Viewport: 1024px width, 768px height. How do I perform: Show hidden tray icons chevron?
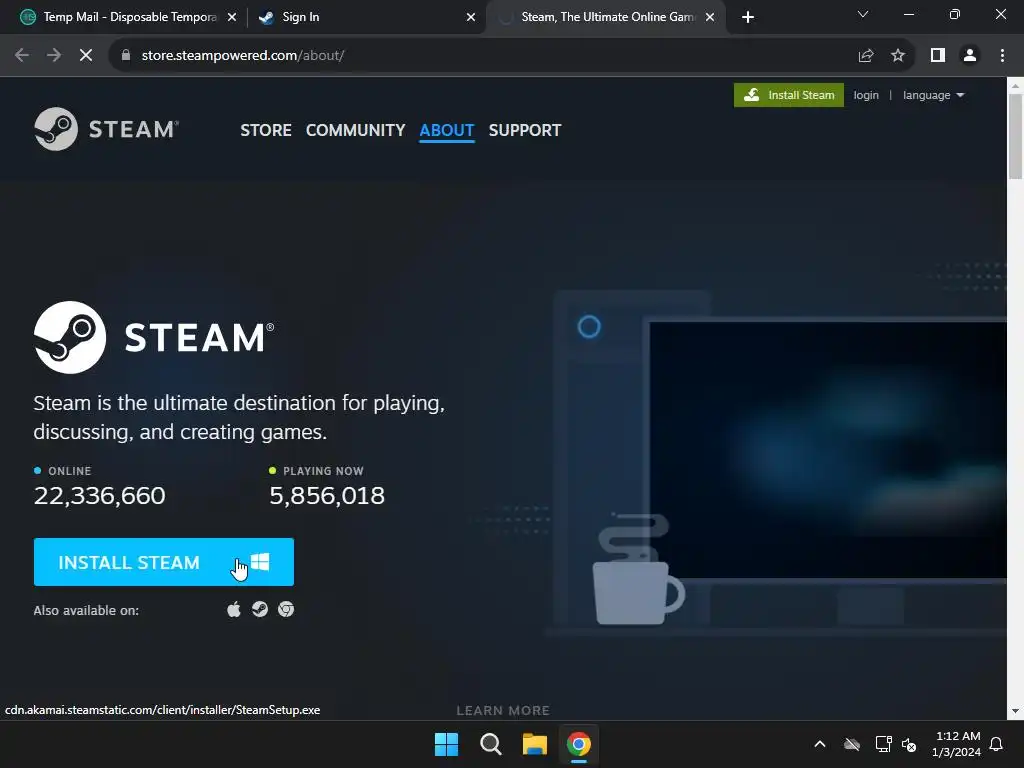coord(820,744)
